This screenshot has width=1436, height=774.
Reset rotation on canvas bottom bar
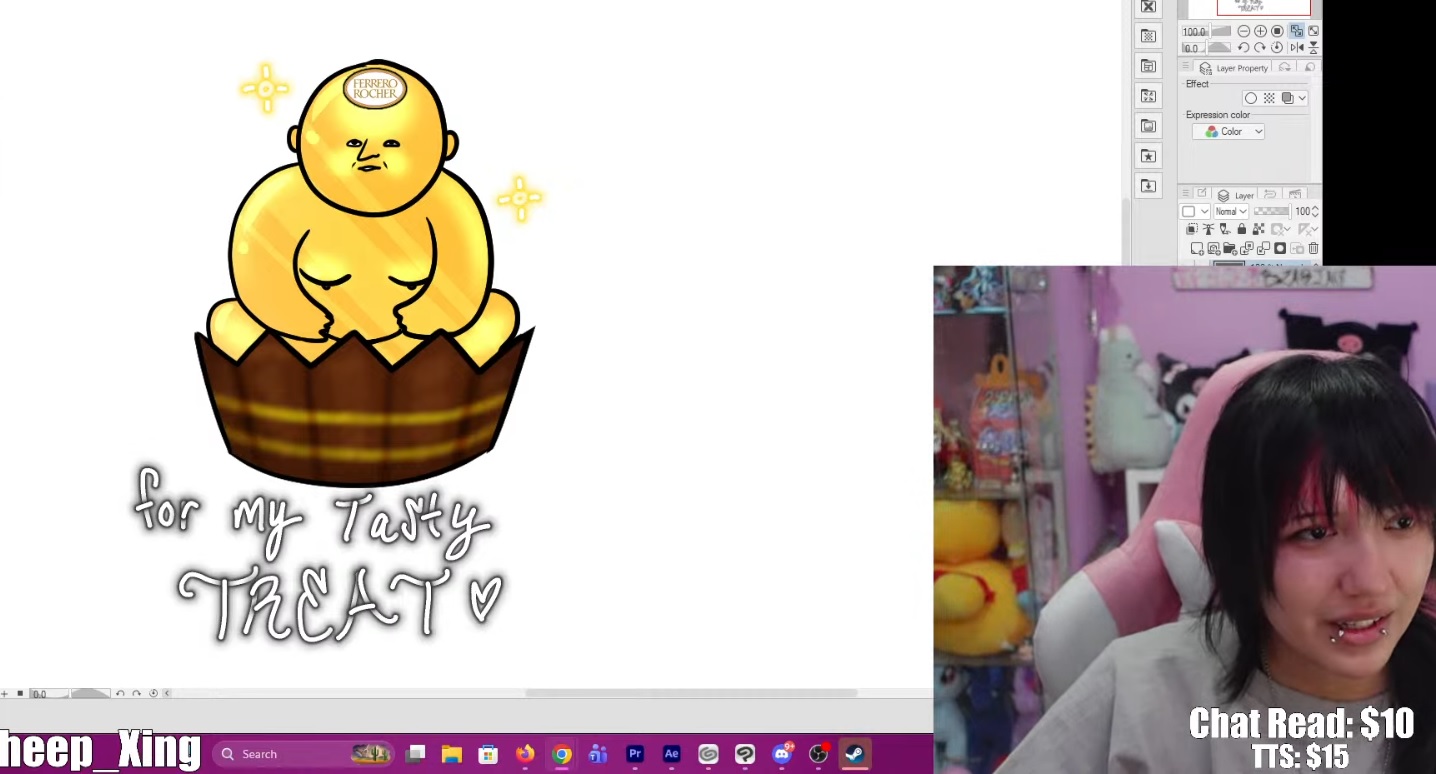pos(154,693)
